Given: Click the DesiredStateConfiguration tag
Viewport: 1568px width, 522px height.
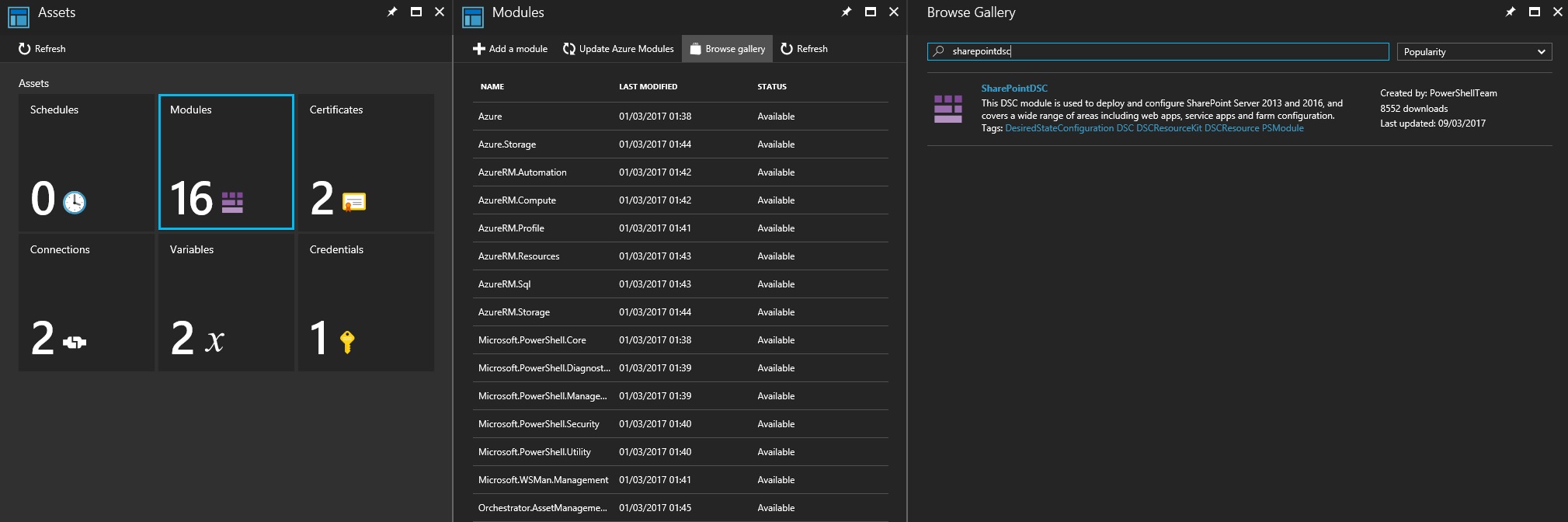Looking at the screenshot, I should tap(1059, 128).
